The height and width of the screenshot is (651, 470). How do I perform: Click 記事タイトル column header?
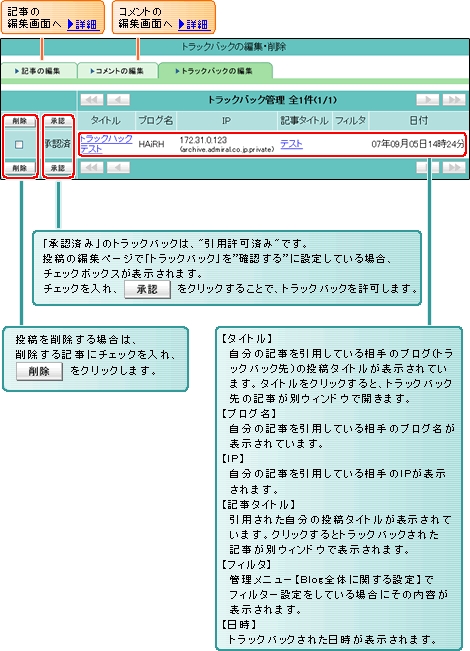point(304,121)
